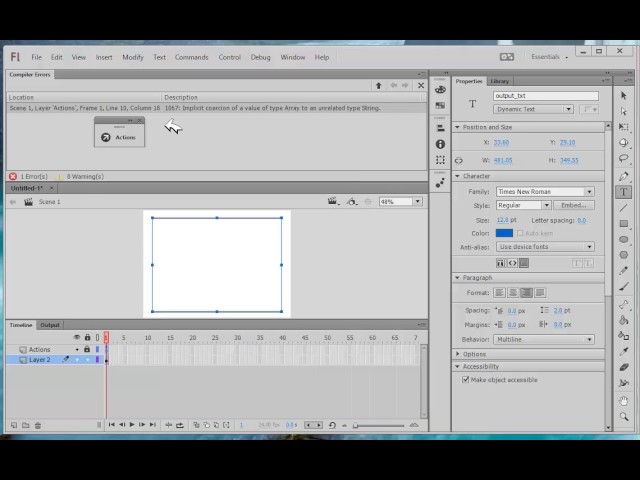Viewport: 640px width, 480px height.
Task: Select the Eyedropper tool
Action: [x=623, y=351]
